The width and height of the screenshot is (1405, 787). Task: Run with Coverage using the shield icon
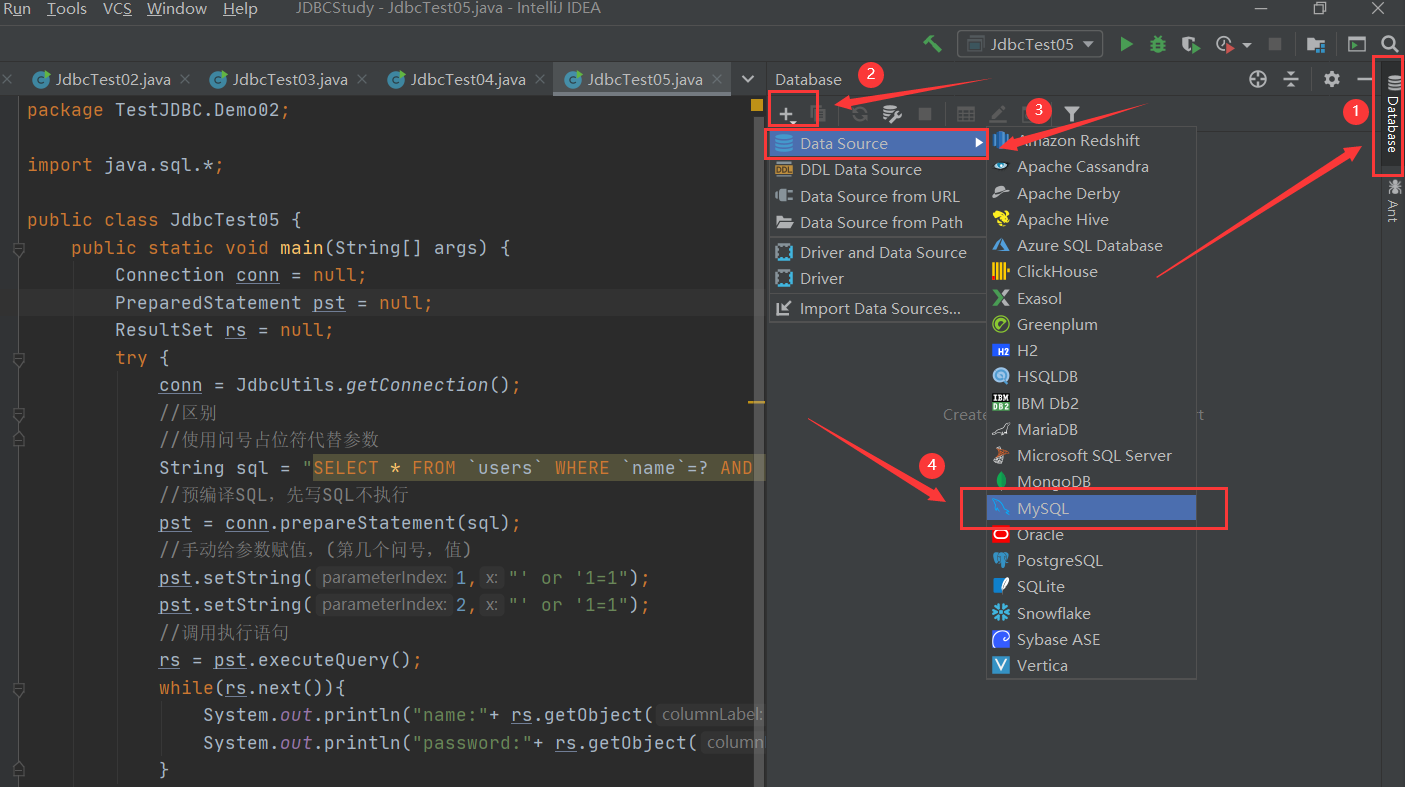click(x=1189, y=44)
